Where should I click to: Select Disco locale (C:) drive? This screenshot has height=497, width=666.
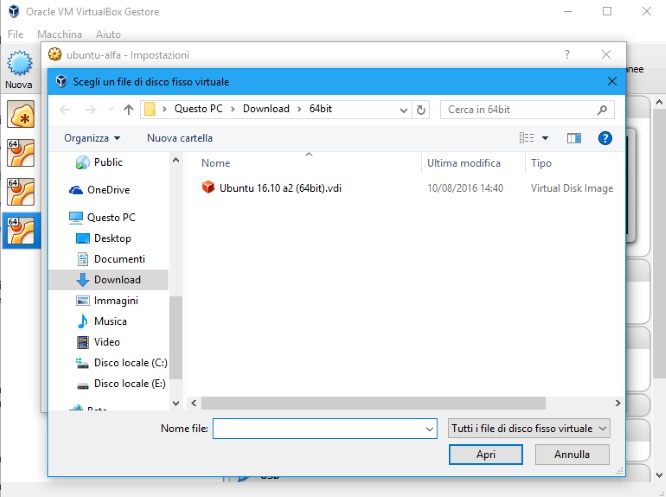129,363
